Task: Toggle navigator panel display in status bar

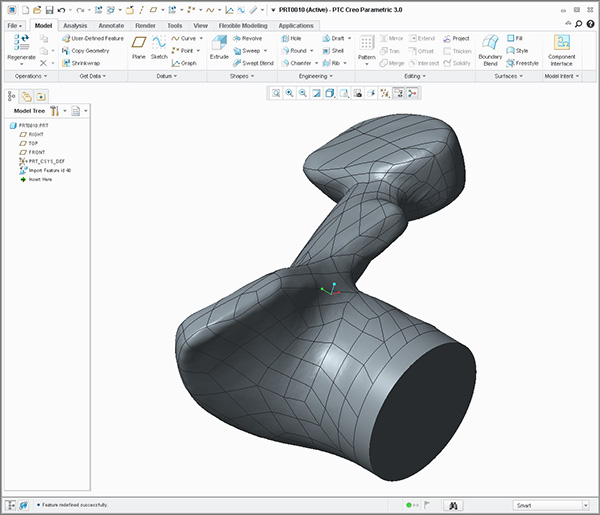Action: pos(10,505)
